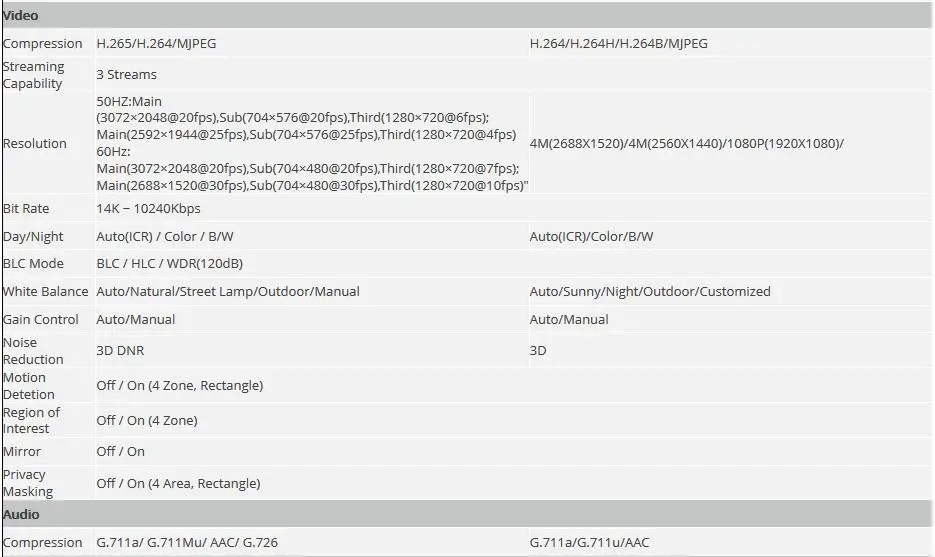Click BLC / HLC / WDR(120dB) value

[169, 264]
